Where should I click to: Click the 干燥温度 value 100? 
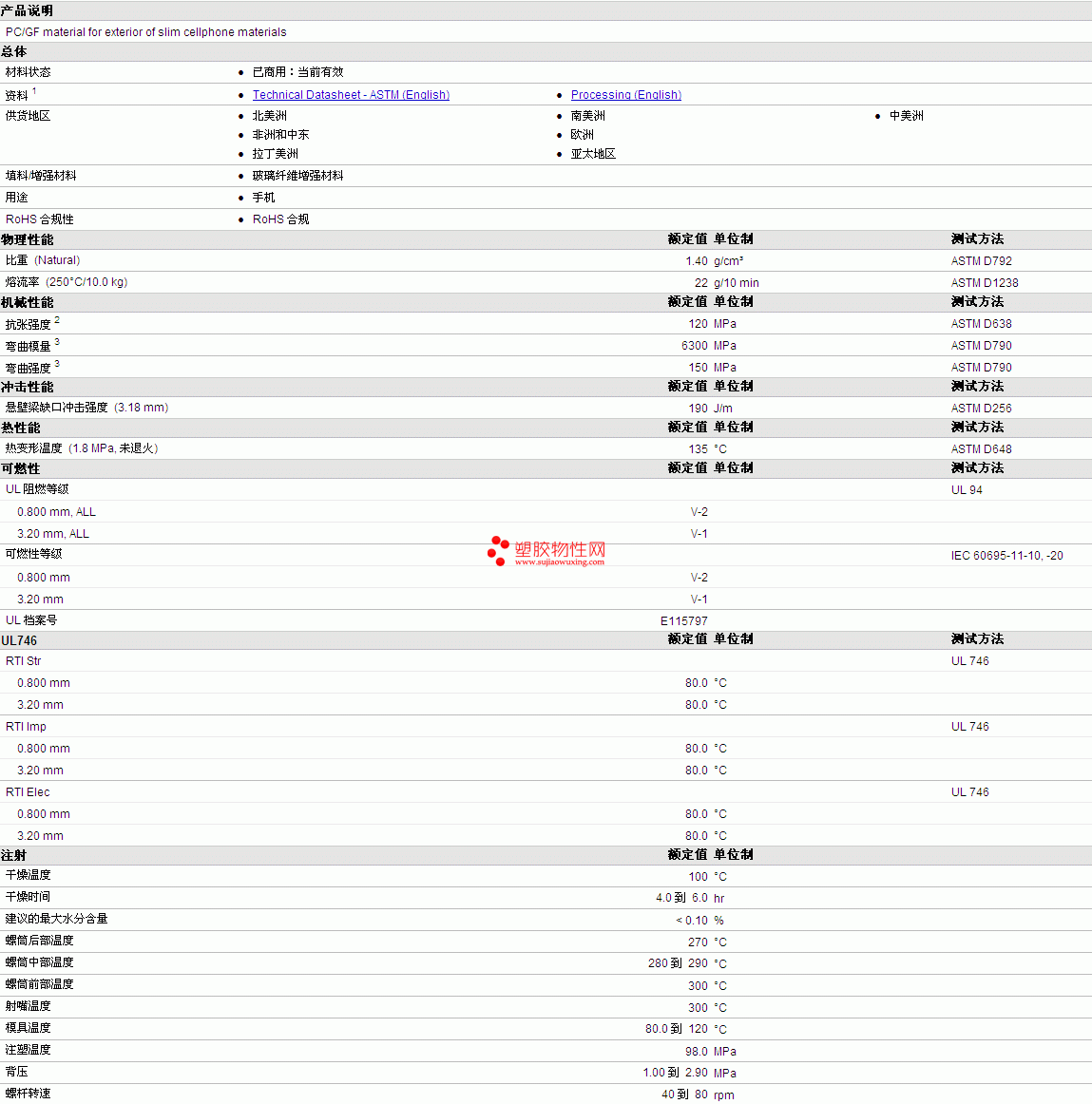pyautogui.click(x=699, y=877)
